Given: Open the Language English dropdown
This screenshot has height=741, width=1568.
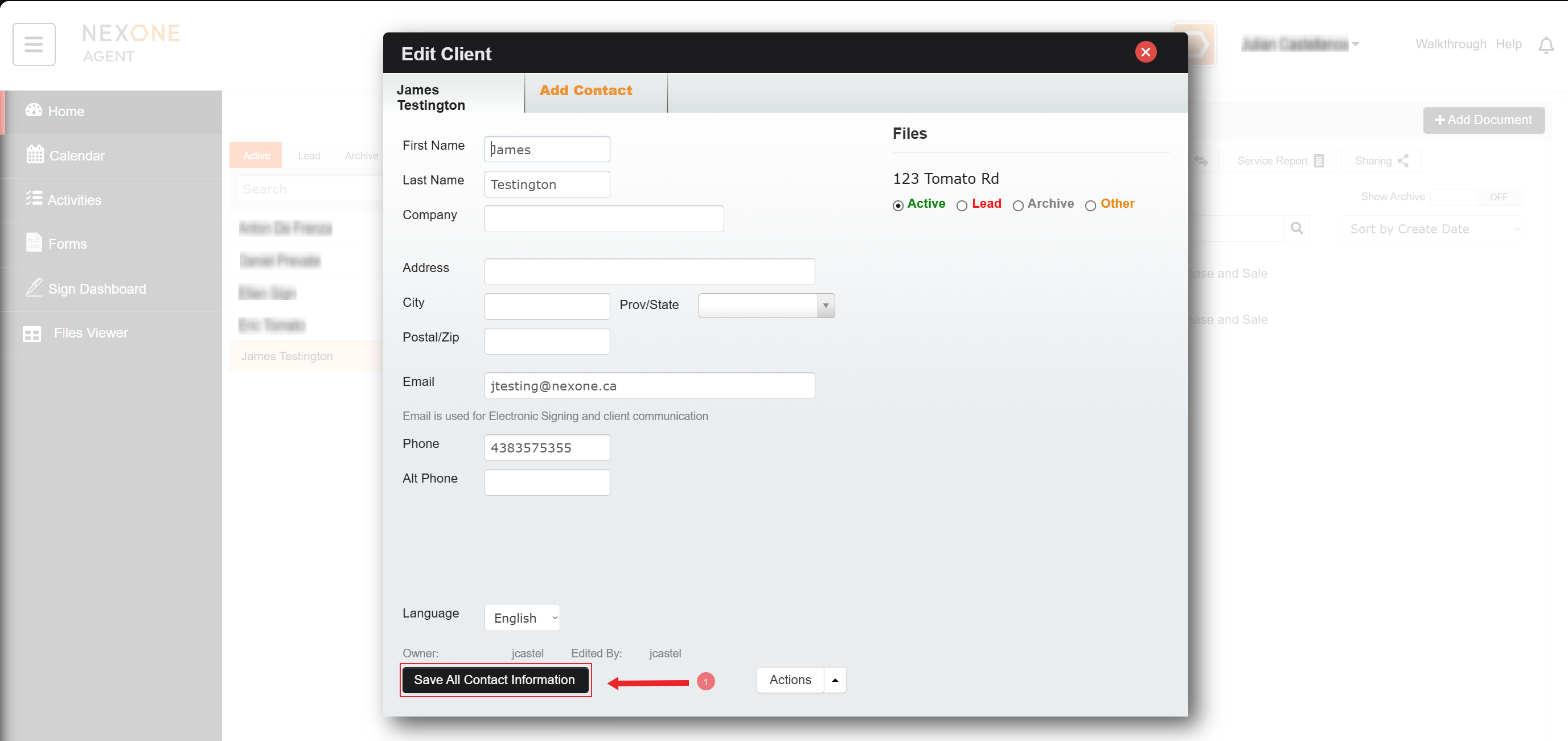Looking at the screenshot, I should tap(522, 617).
